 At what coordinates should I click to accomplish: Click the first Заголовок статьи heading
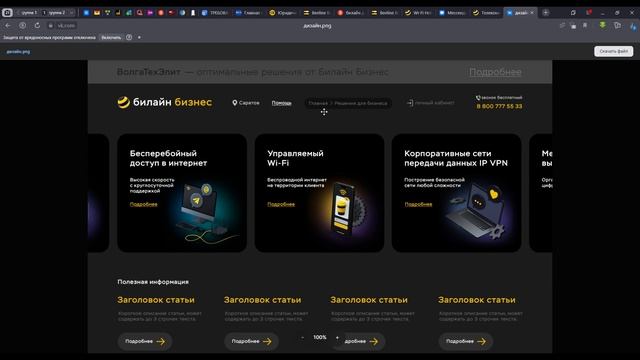tap(156, 300)
